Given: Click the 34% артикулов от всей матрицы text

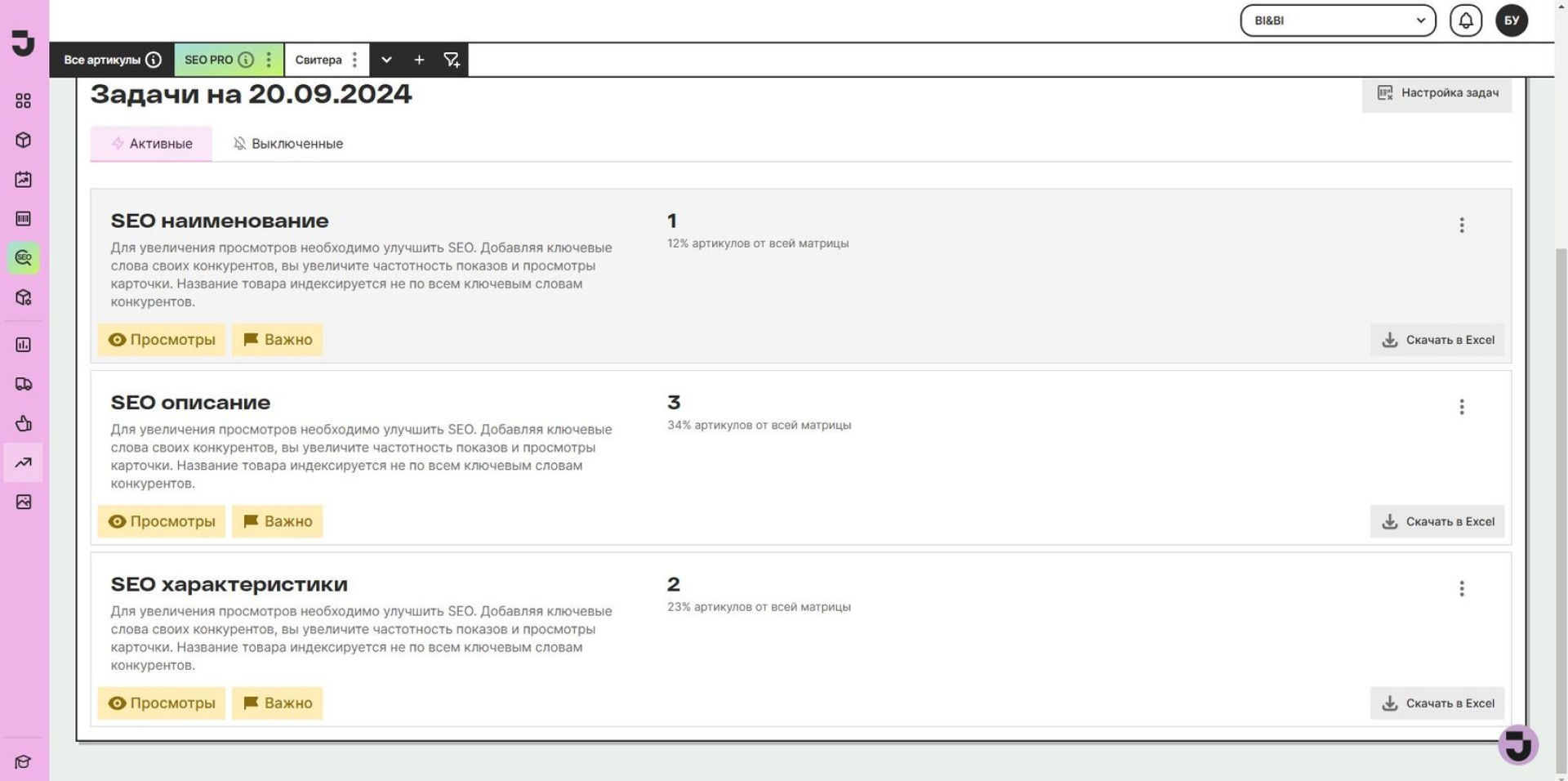Looking at the screenshot, I should 759,425.
